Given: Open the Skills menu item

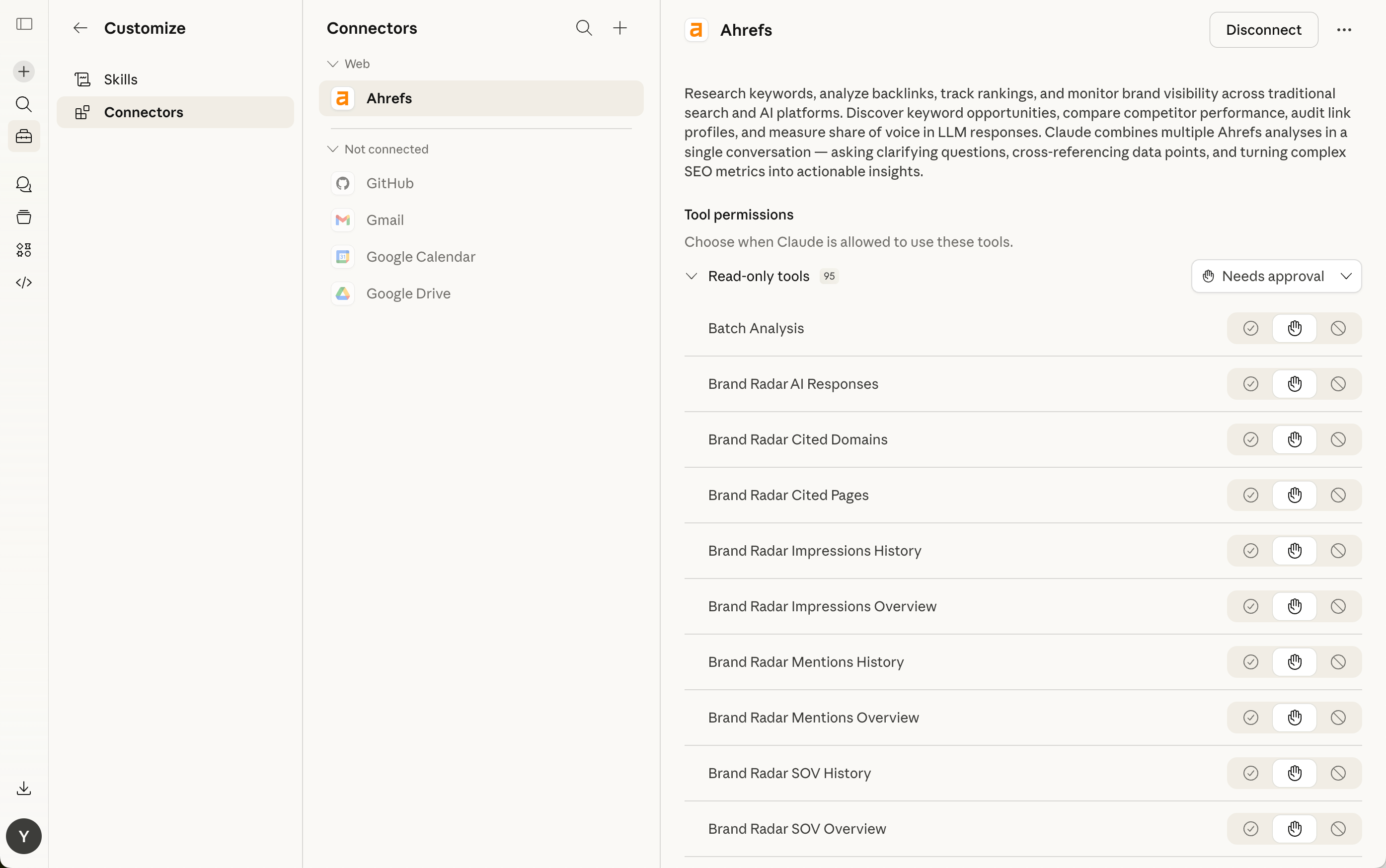Looking at the screenshot, I should coord(121,79).
